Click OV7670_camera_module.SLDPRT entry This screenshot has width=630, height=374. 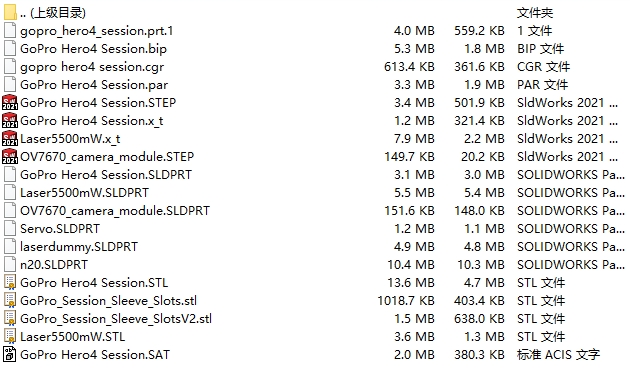pos(115,211)
